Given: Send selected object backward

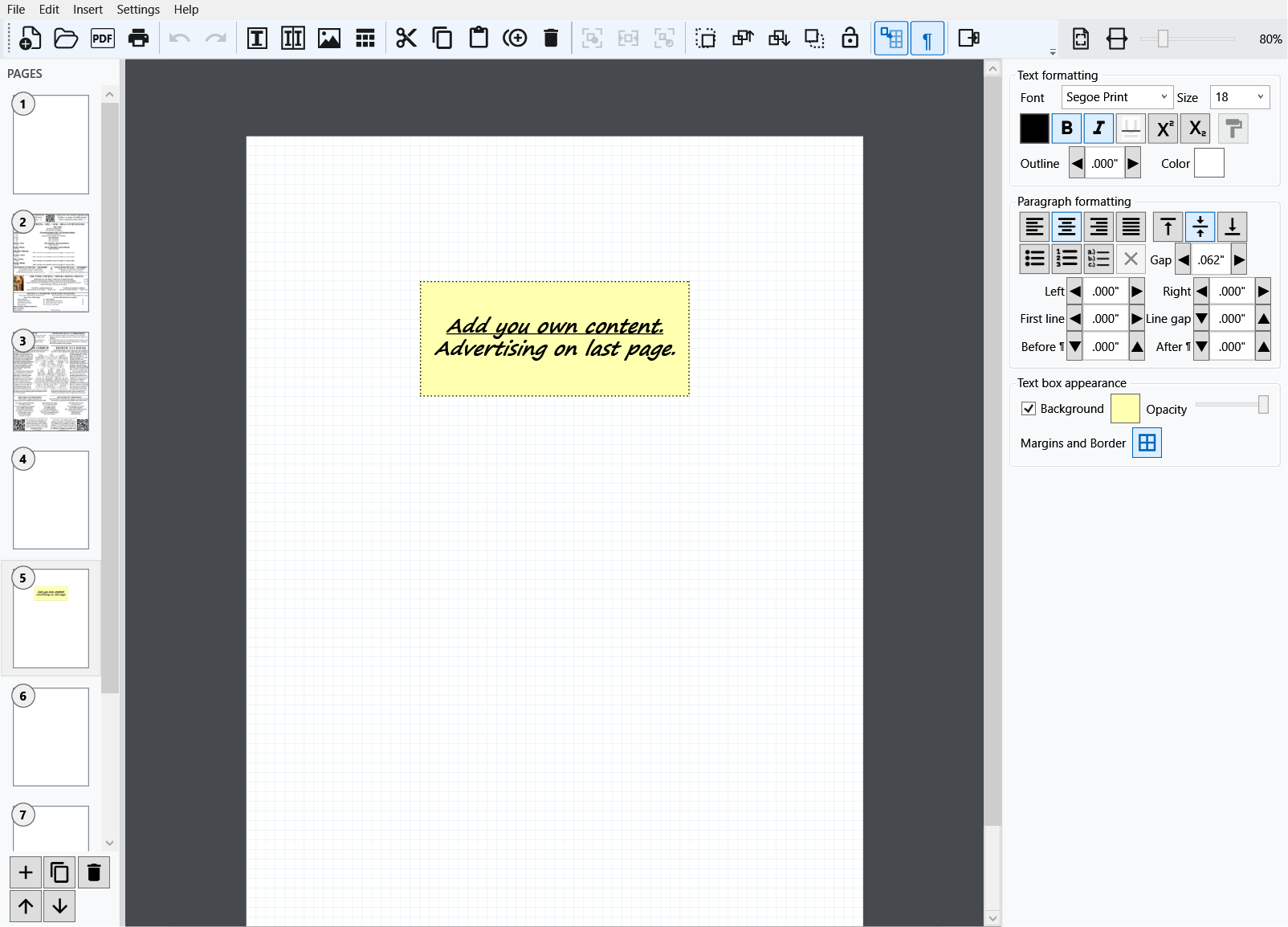Looking at the screenshot, I should point(779,38).
